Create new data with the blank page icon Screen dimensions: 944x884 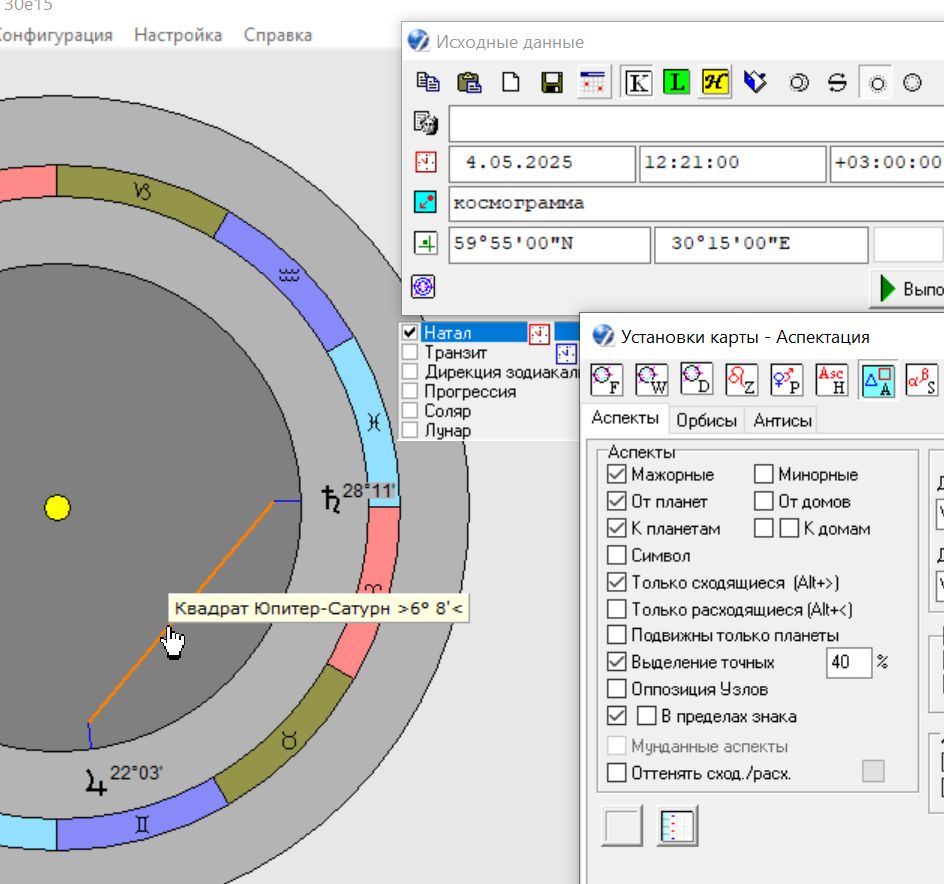click(511, 82)
